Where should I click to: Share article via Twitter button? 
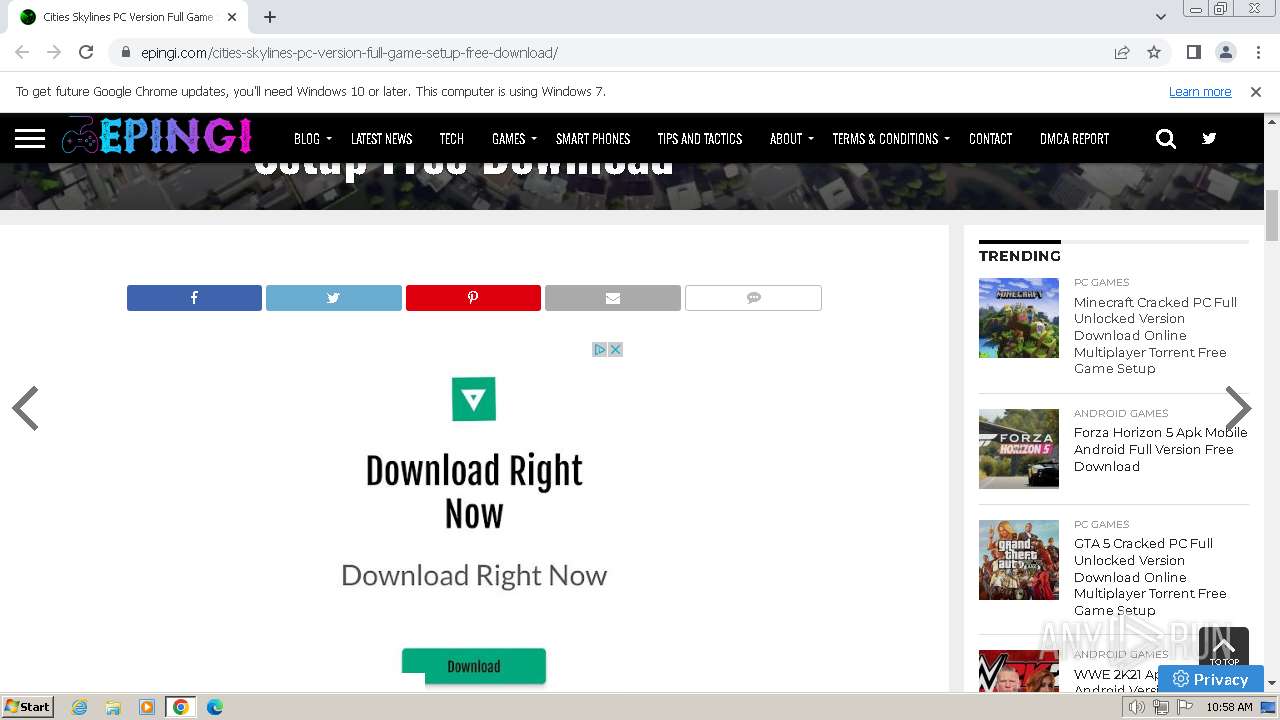click(x=333, y=298)
